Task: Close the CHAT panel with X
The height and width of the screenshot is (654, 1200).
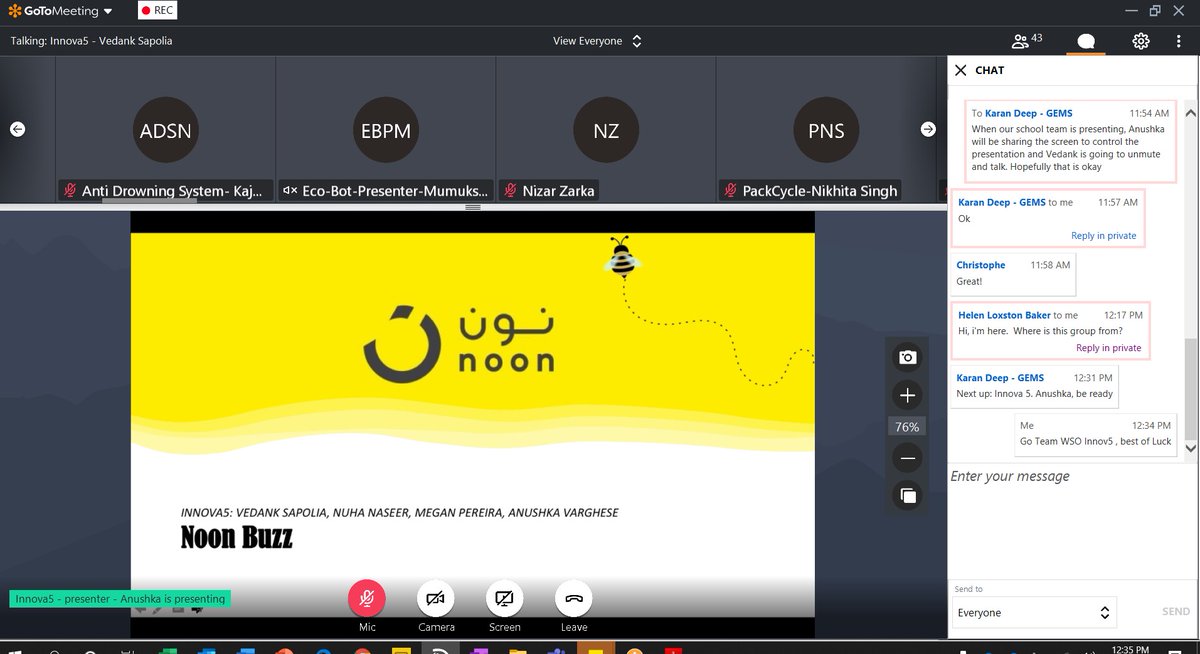Action: tap(961, 70)
